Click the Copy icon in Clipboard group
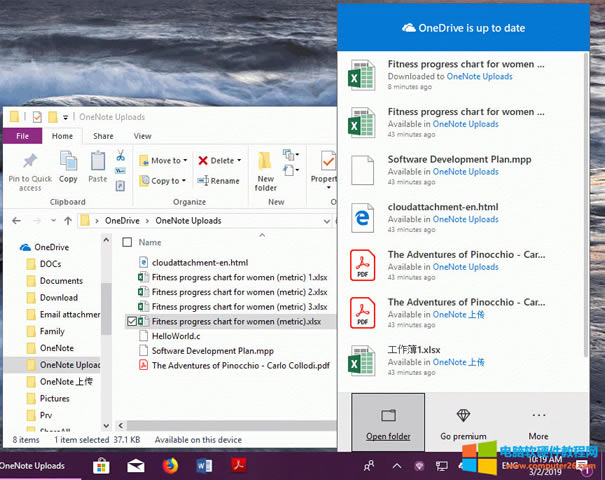Viewport: 605px width, 480px height. pyautogui.click(x=68, y=161)
